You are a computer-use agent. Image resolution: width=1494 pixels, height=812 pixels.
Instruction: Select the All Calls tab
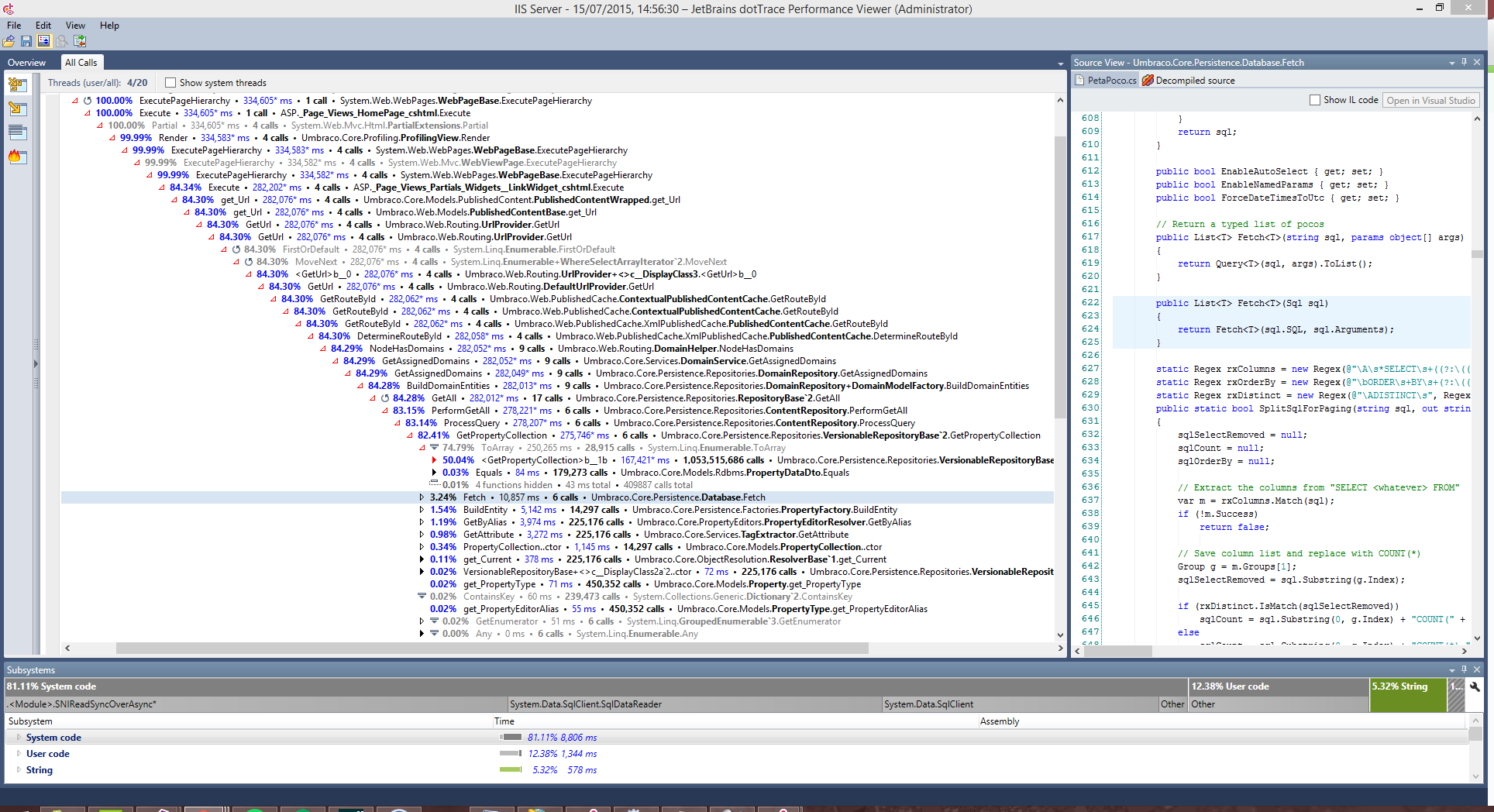click(x=81, y=63)
